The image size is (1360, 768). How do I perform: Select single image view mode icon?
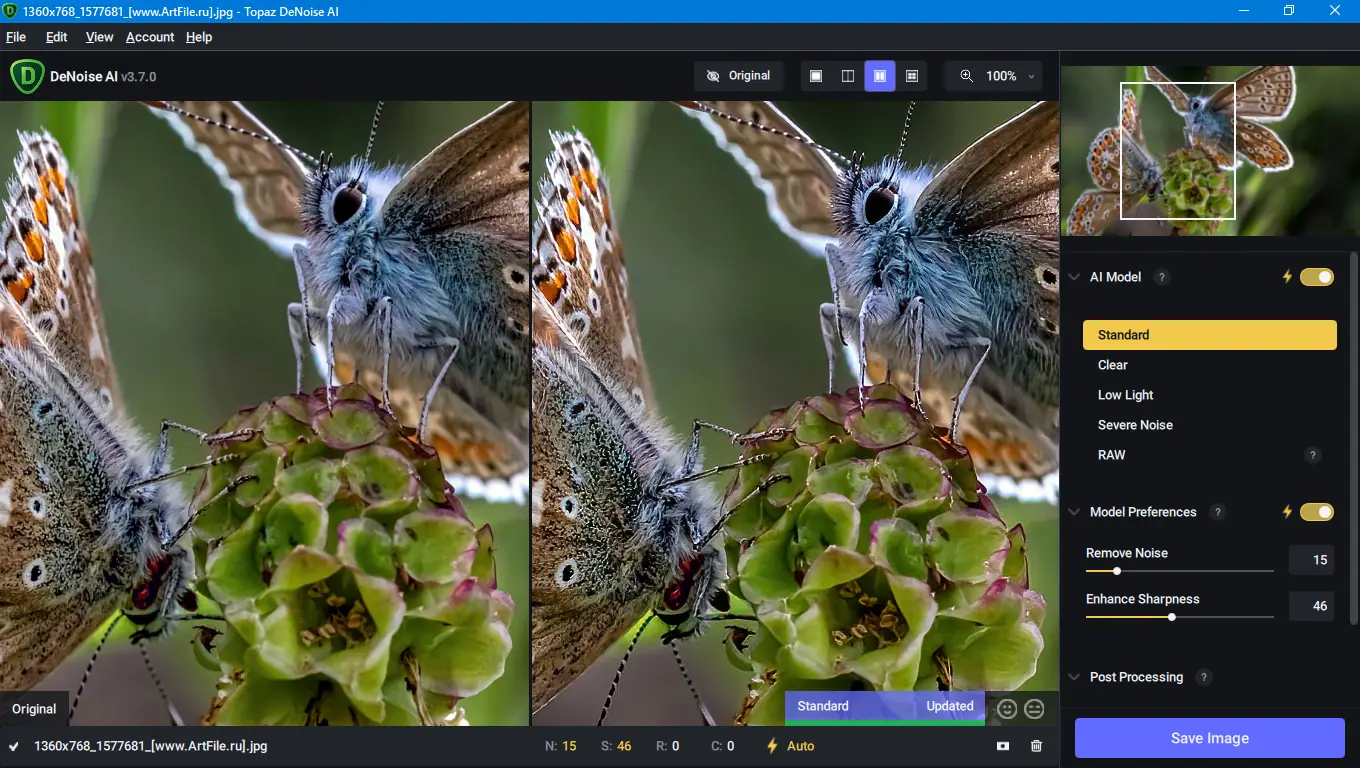pos(816,76)
